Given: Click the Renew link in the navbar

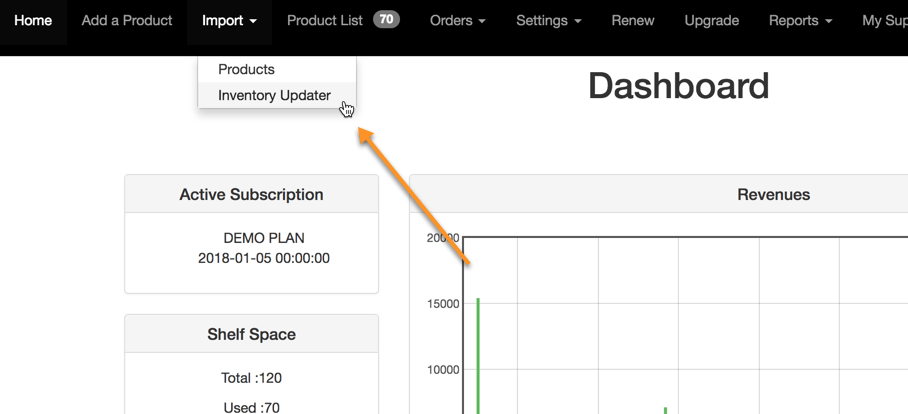Looking at the screenshot, I should pos(633,21).
